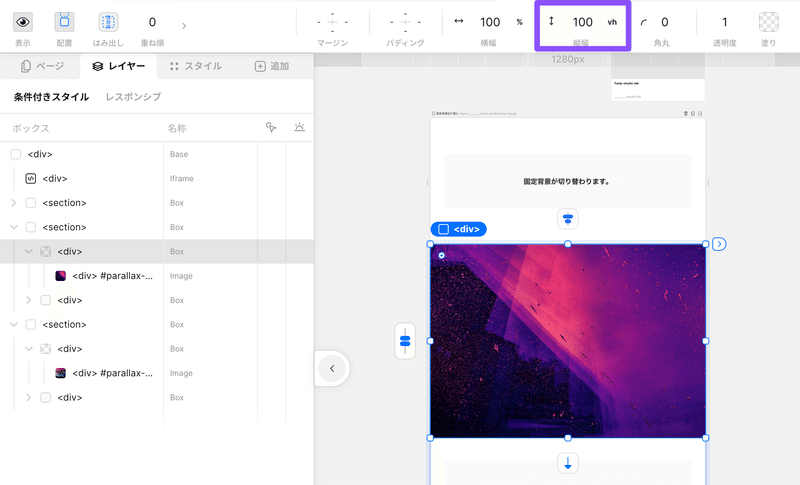The height and width of the screenshot is (485, 800).
Task: Switch to the ページ tab
Action: (42, 66)
